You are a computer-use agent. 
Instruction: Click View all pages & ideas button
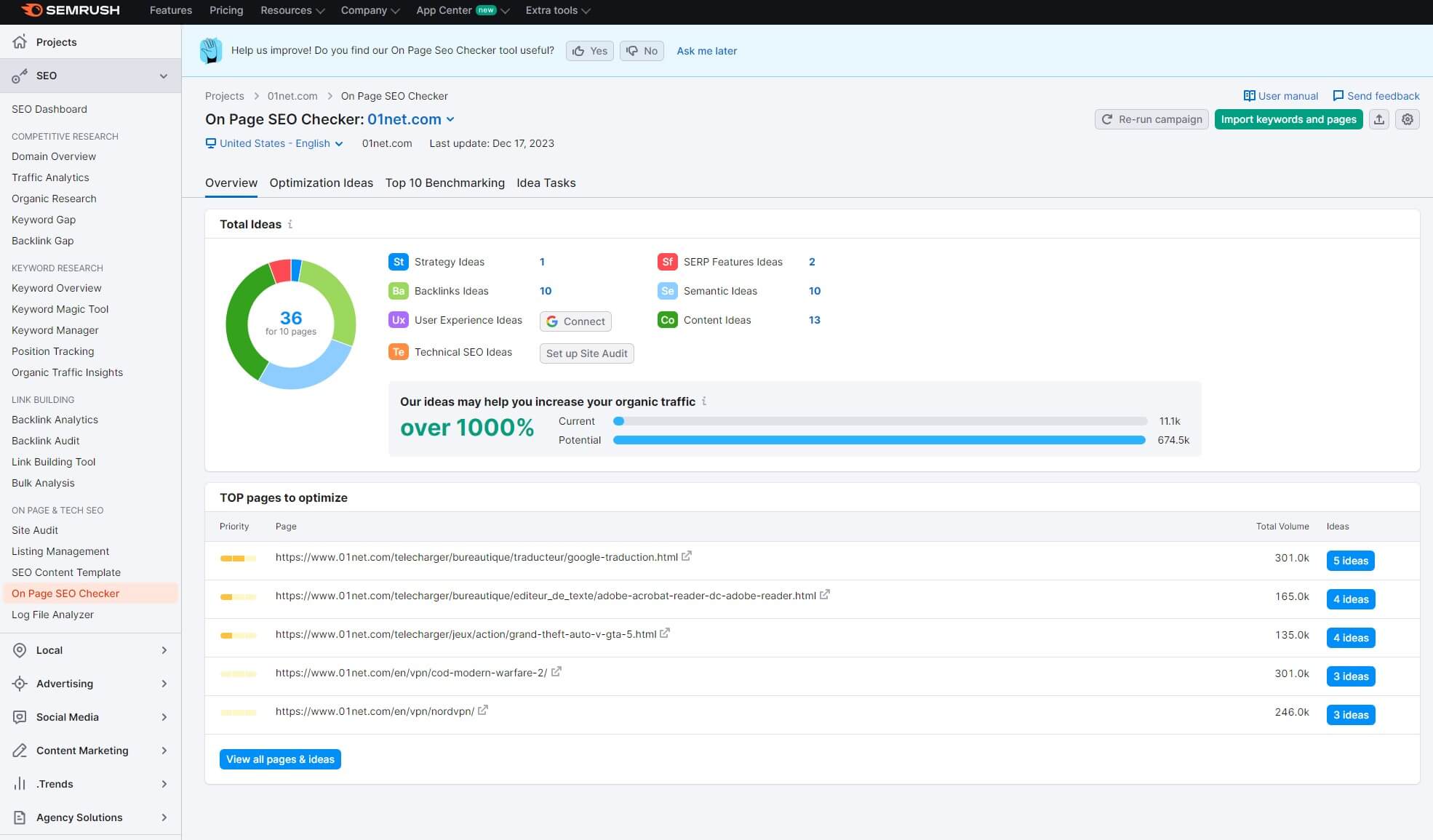point(280,758)
